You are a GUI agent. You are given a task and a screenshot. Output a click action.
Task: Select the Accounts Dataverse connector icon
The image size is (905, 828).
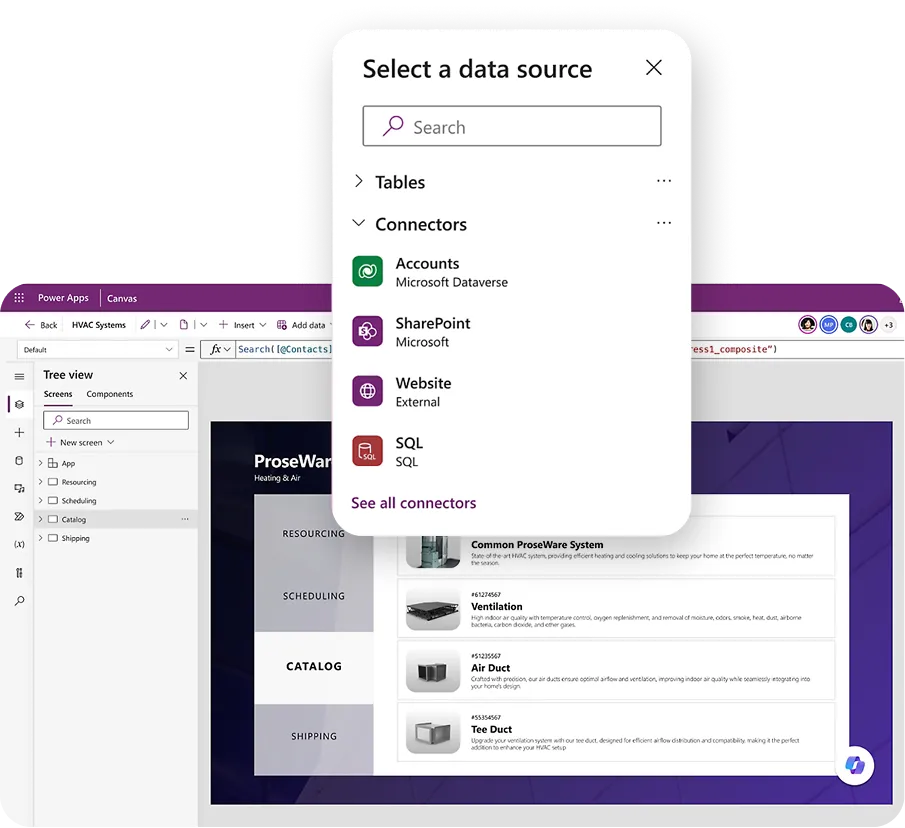pos(367,271)
